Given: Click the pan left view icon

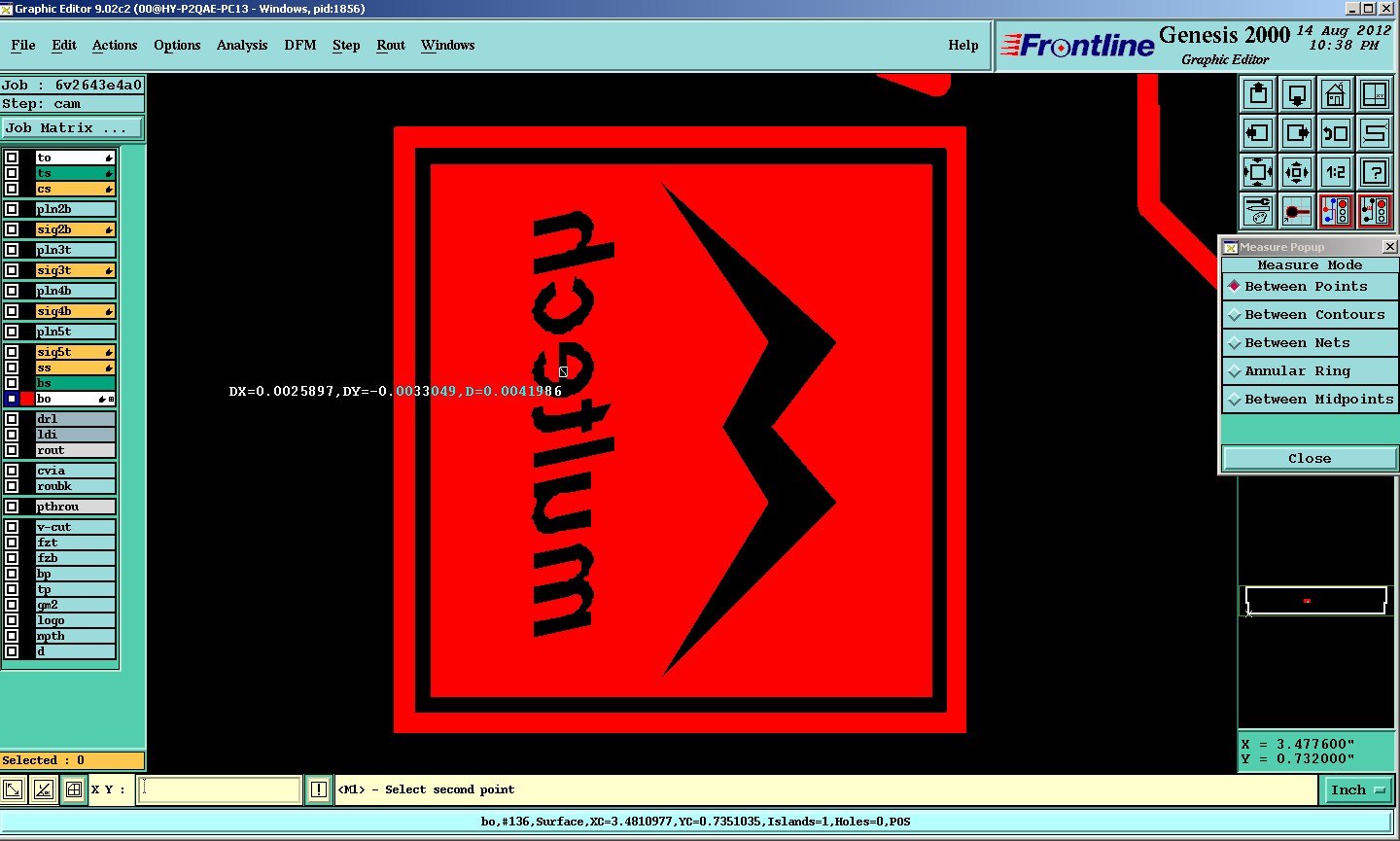Looking at the screenshot, I should click(x=1258, y=133).
